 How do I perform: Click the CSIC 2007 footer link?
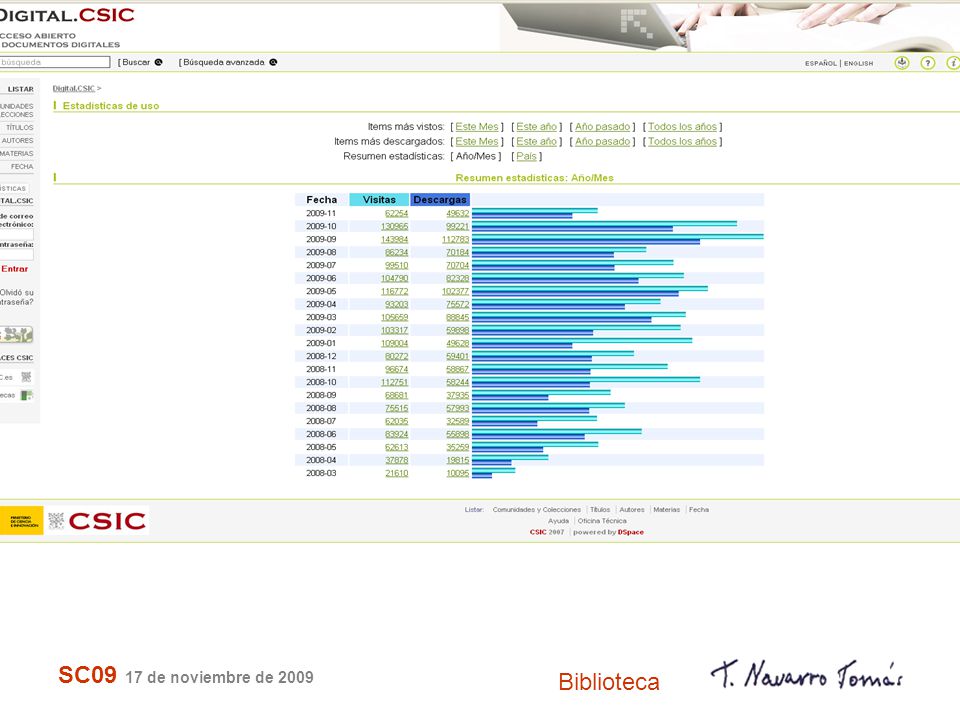pyautogui.click(x=547, y=532)
